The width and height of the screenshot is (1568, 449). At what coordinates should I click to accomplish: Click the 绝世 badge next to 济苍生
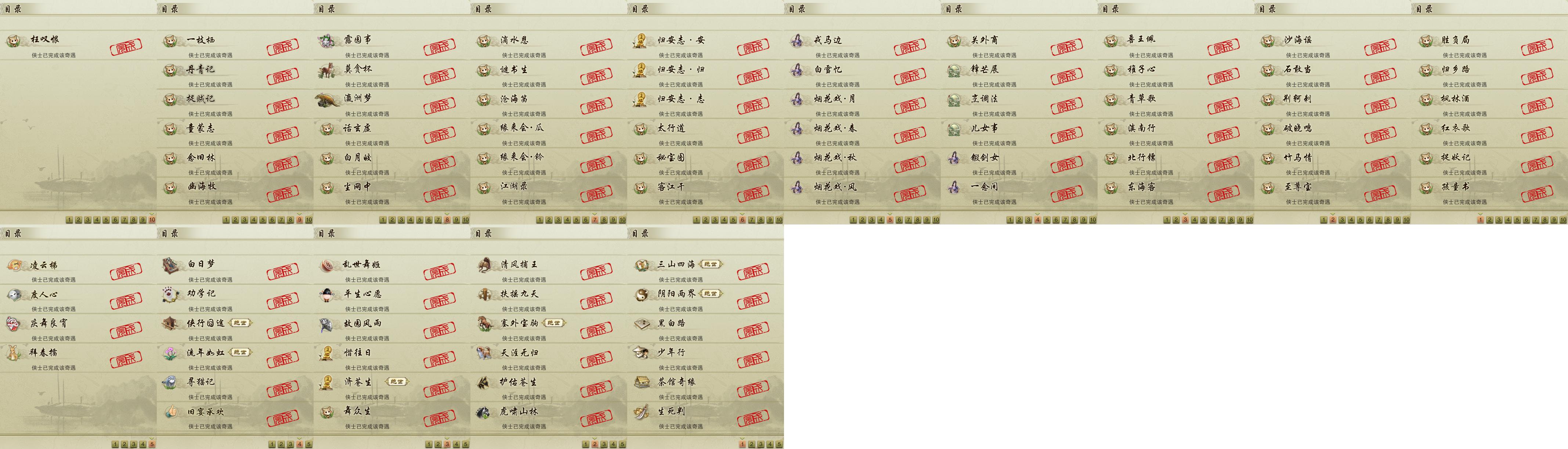point(397,382)
